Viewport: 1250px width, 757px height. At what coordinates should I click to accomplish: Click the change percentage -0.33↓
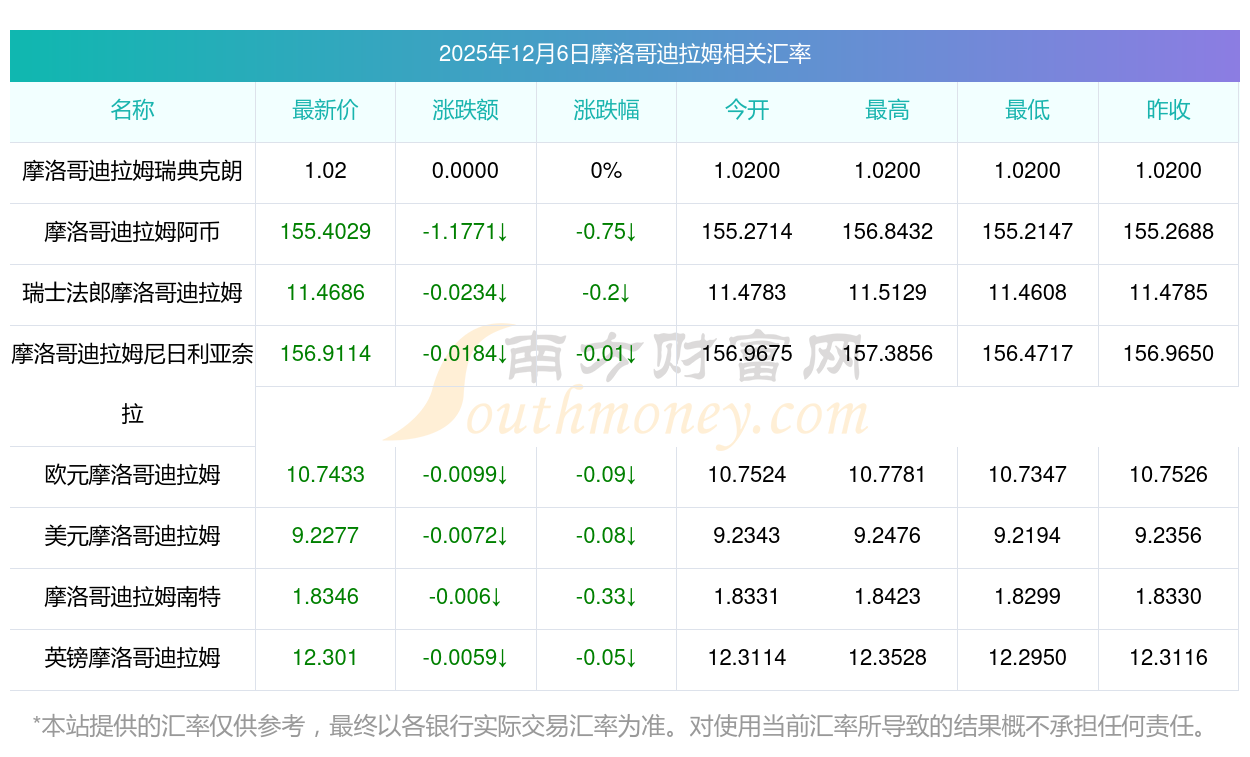[x=606, y=597]
